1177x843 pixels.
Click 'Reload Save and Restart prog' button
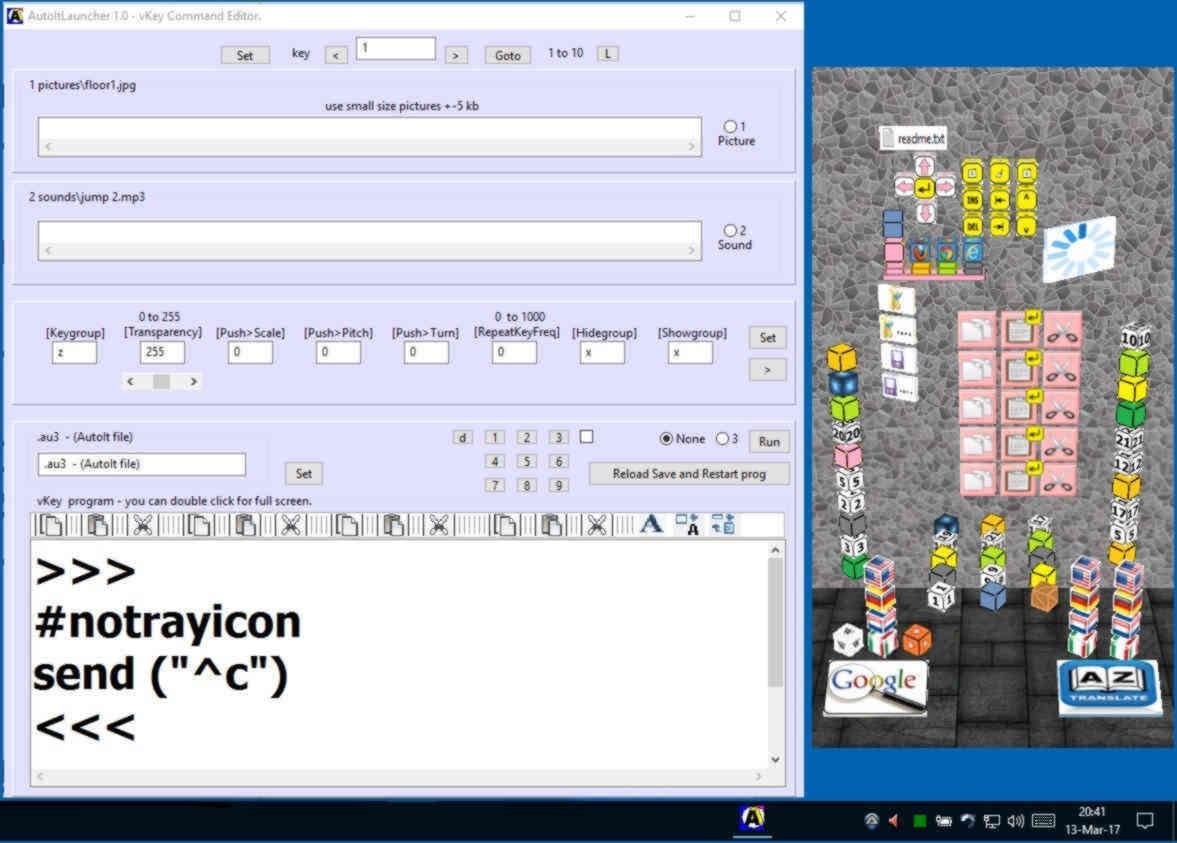pos(689,474)
